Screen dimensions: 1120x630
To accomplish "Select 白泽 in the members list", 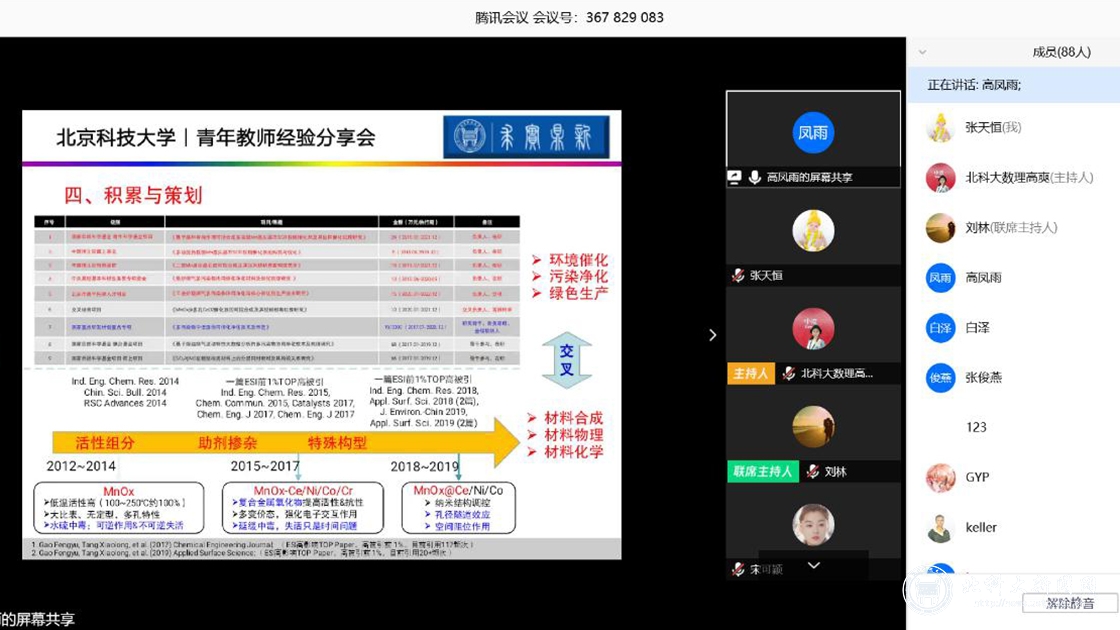I will tap(979, 327).
